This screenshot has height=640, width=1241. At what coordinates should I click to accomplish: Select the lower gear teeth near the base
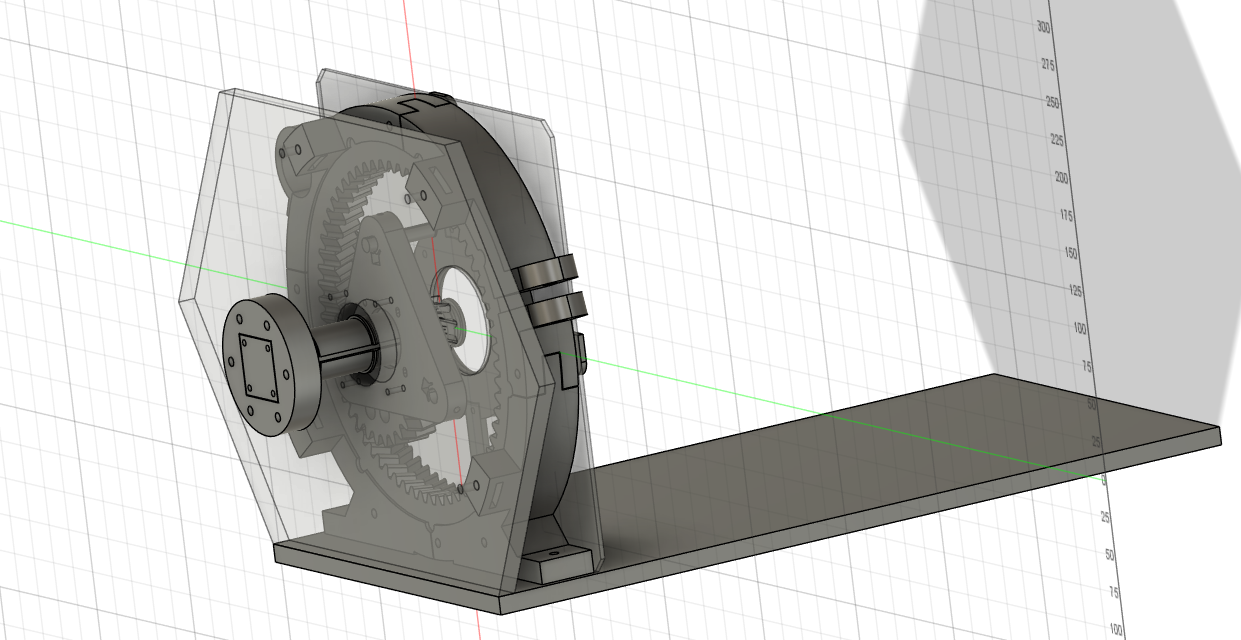click(430, 470)
